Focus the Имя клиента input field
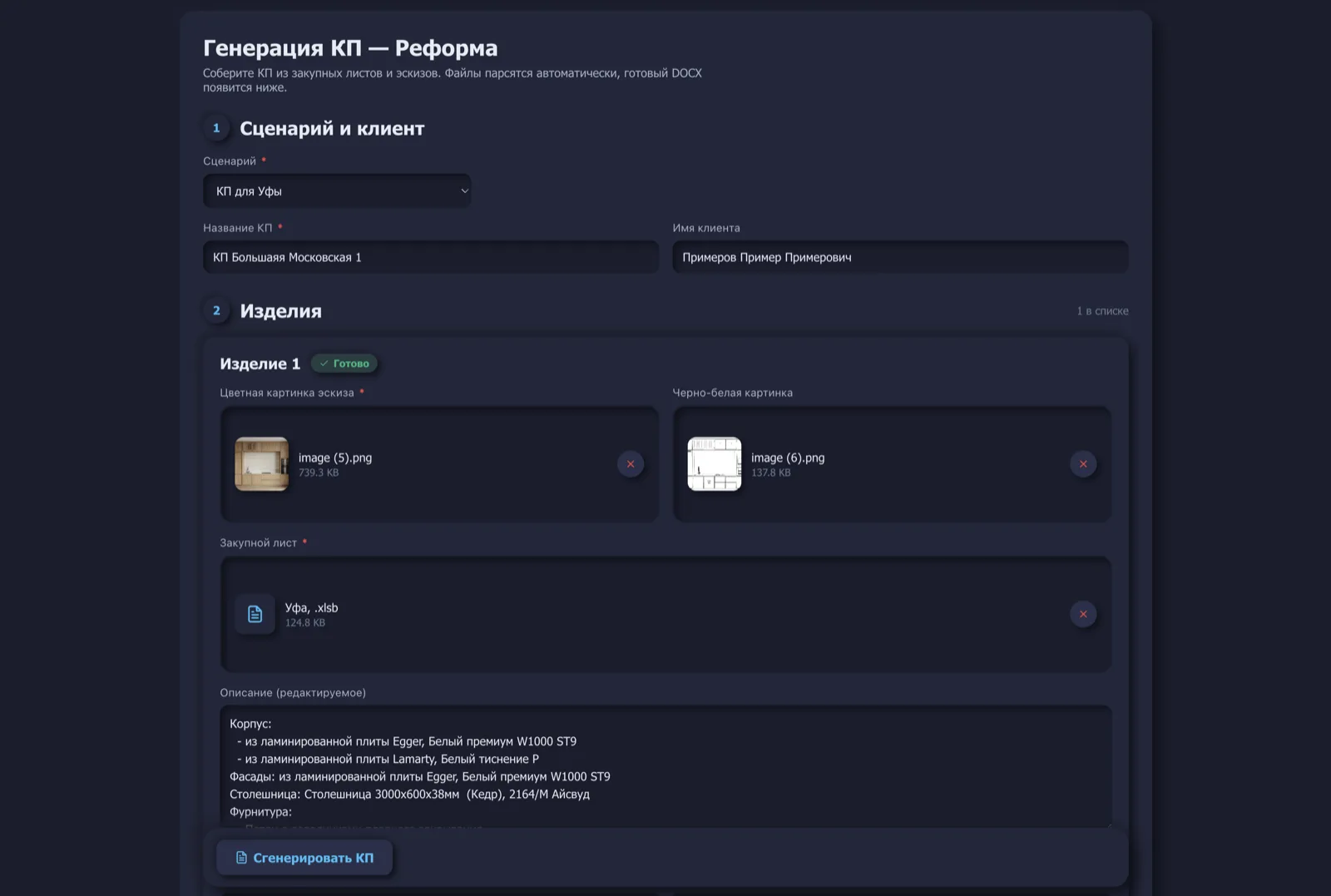1331x896 pixels. tap(899, 258)
